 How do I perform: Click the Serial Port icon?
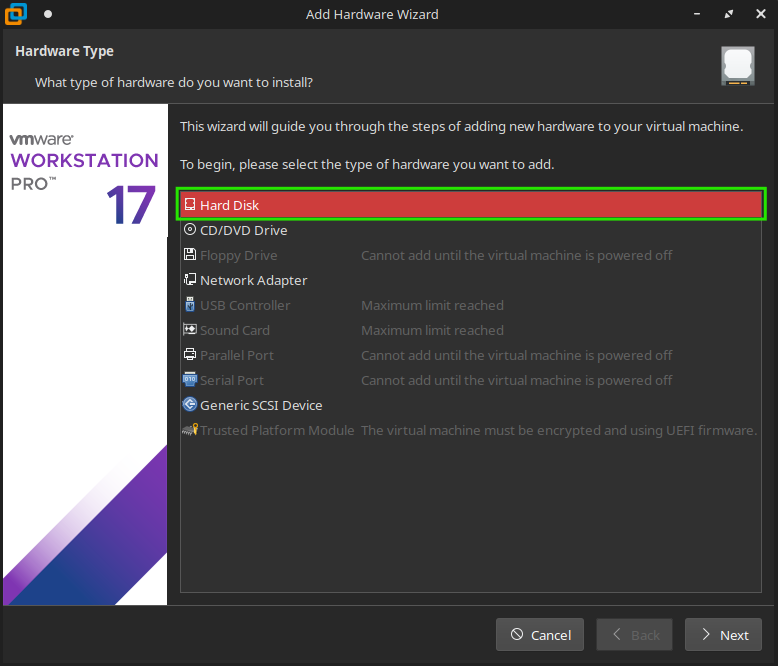pyautogui.click(x=190, y=380)
